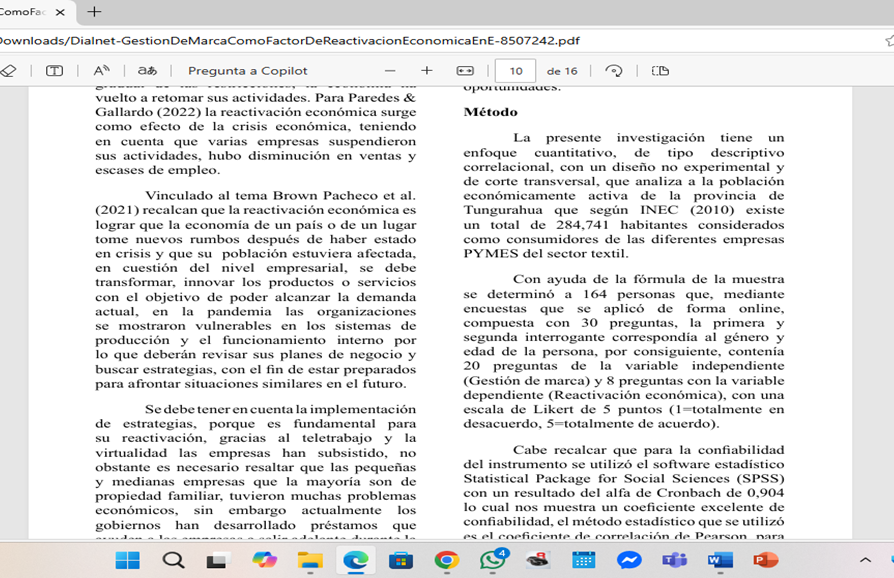
Task: Click the taskbar icon right of WhatsApp
Action: click(537, 560)
